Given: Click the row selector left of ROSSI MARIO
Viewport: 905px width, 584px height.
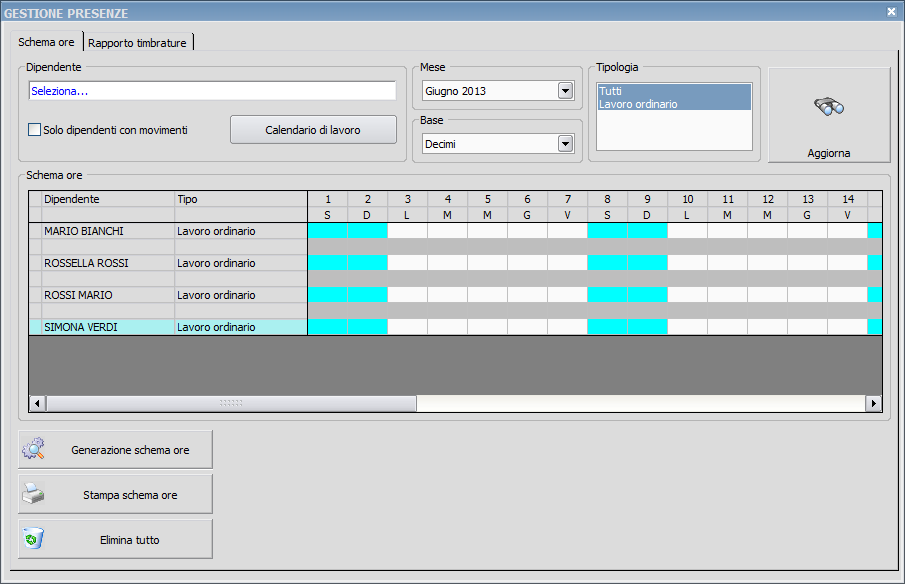Looking at the screenshot, I should (35, 295).
